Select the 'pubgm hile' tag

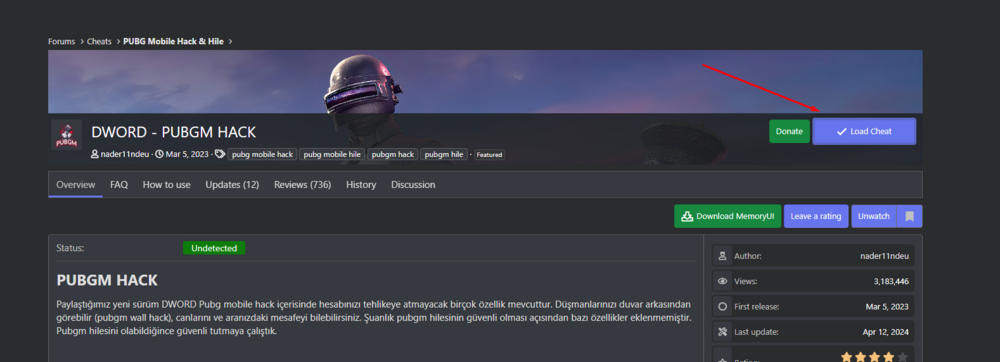point(444,154)
